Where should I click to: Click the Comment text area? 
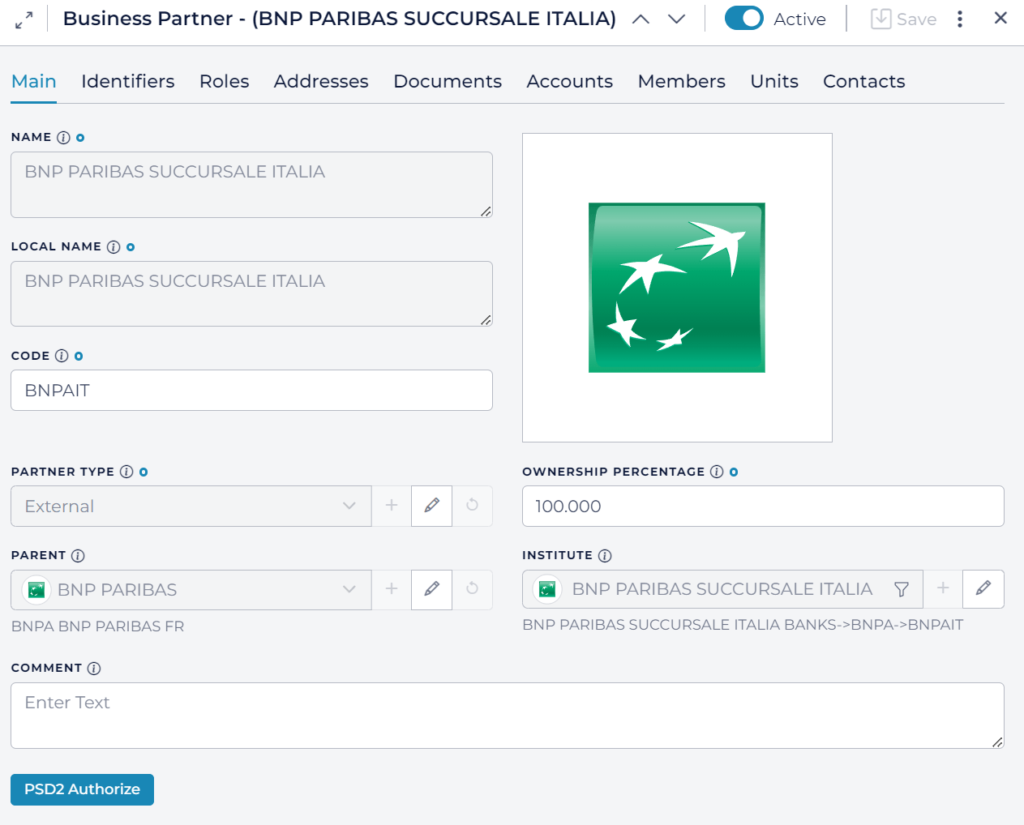click(507, 714)
